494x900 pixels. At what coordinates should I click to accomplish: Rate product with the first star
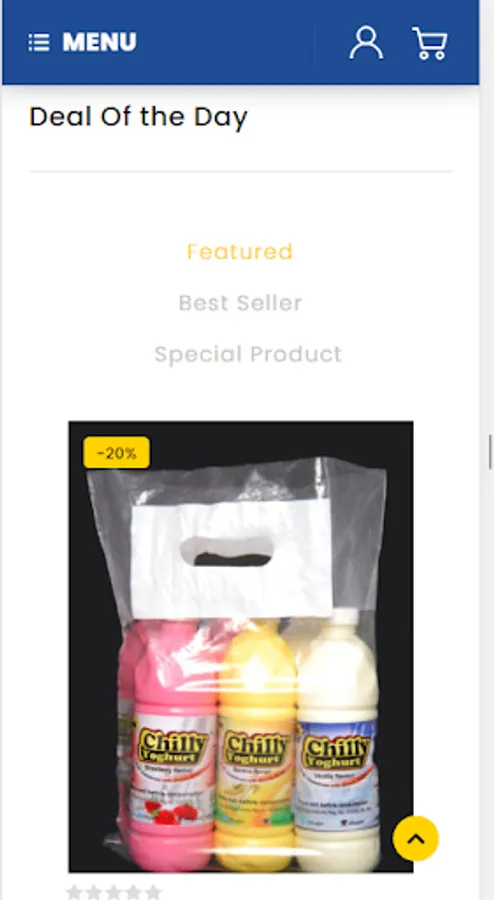74,892
